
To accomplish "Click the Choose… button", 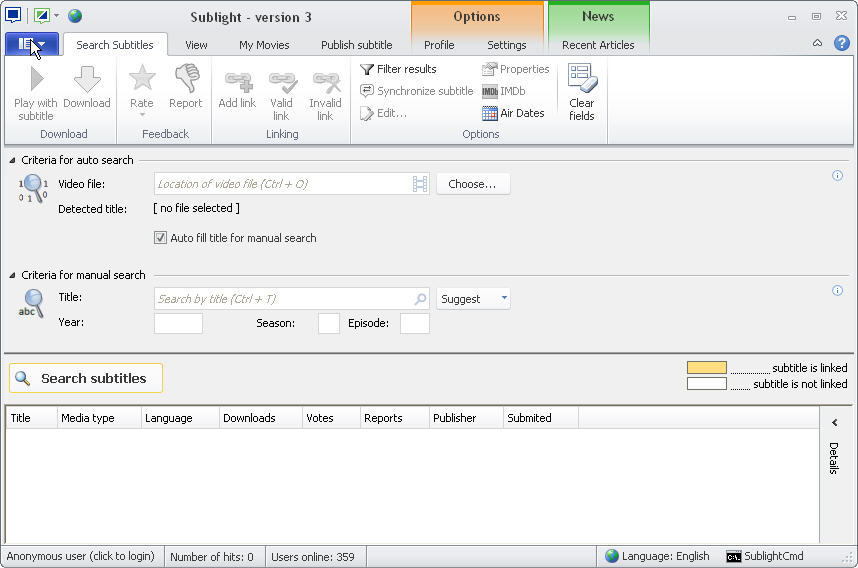I will [473, 184].
